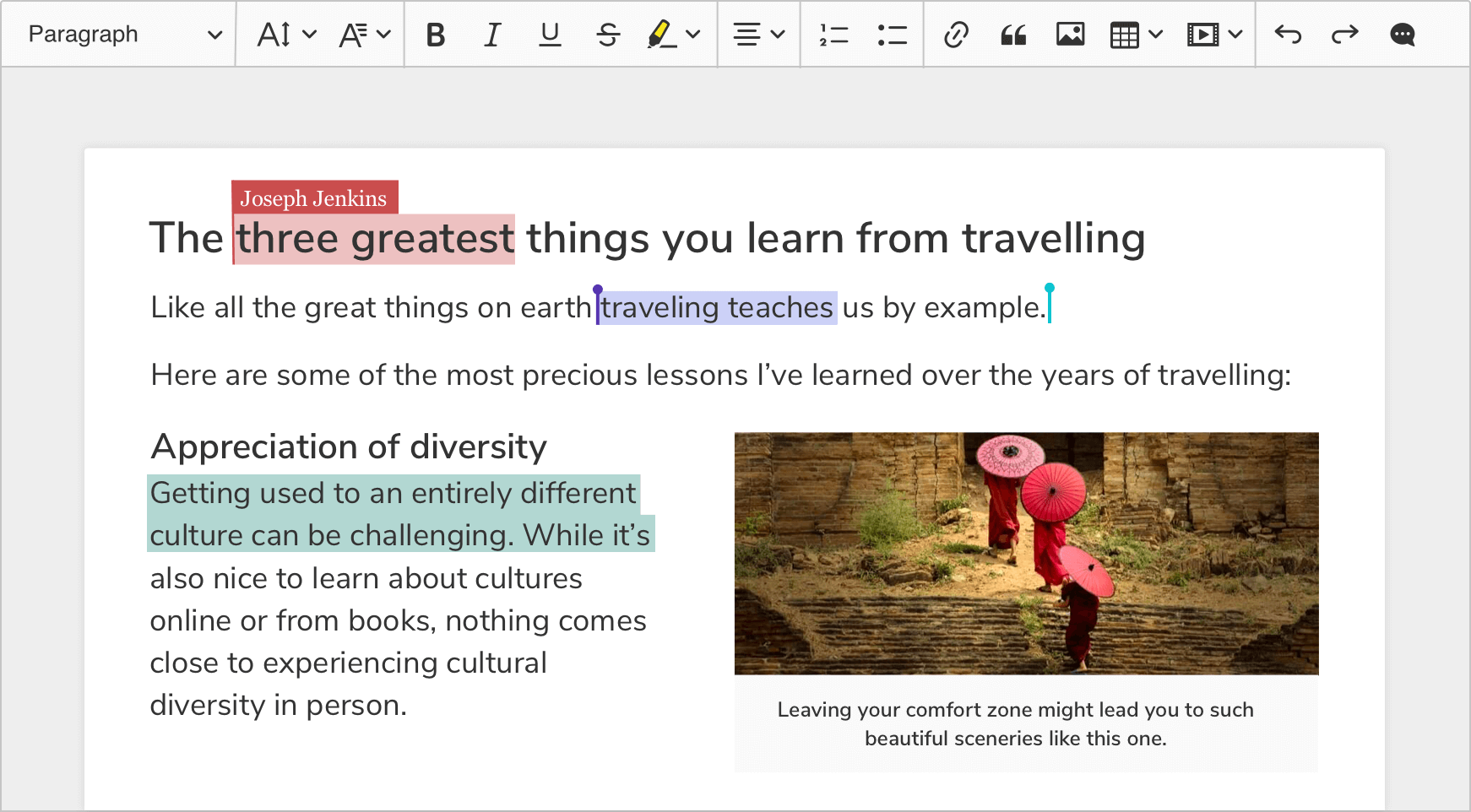This screenshot has width=1471, height=812.
Task: Toggle bold formatting
Action: [x=436, y=34]
